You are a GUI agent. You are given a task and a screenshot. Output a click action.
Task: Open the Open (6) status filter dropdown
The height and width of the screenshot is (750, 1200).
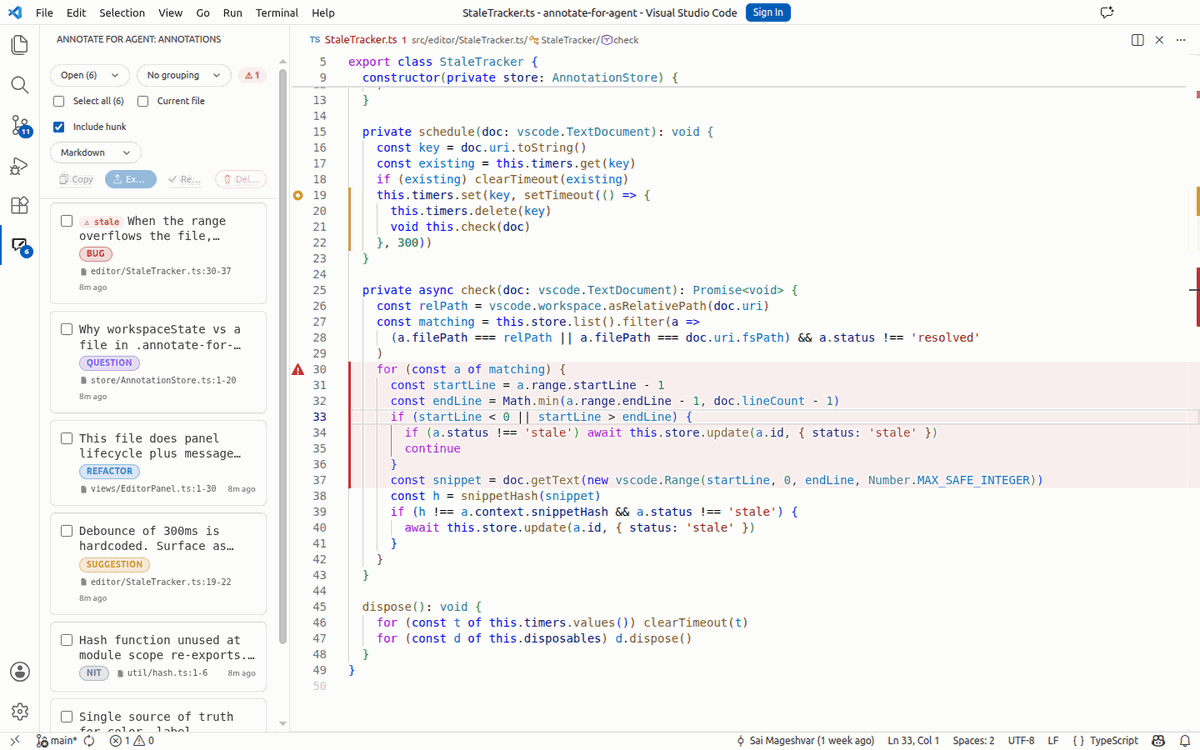[90, 75]
